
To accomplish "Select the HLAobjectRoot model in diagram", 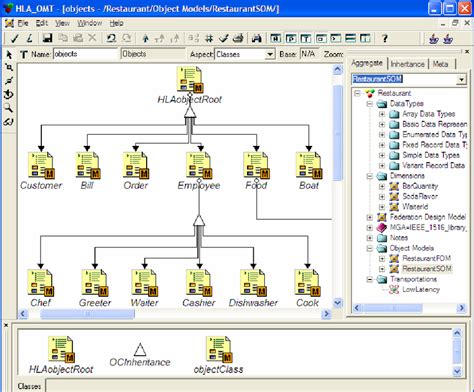I will pyautogui.click(x=190, y=79).
